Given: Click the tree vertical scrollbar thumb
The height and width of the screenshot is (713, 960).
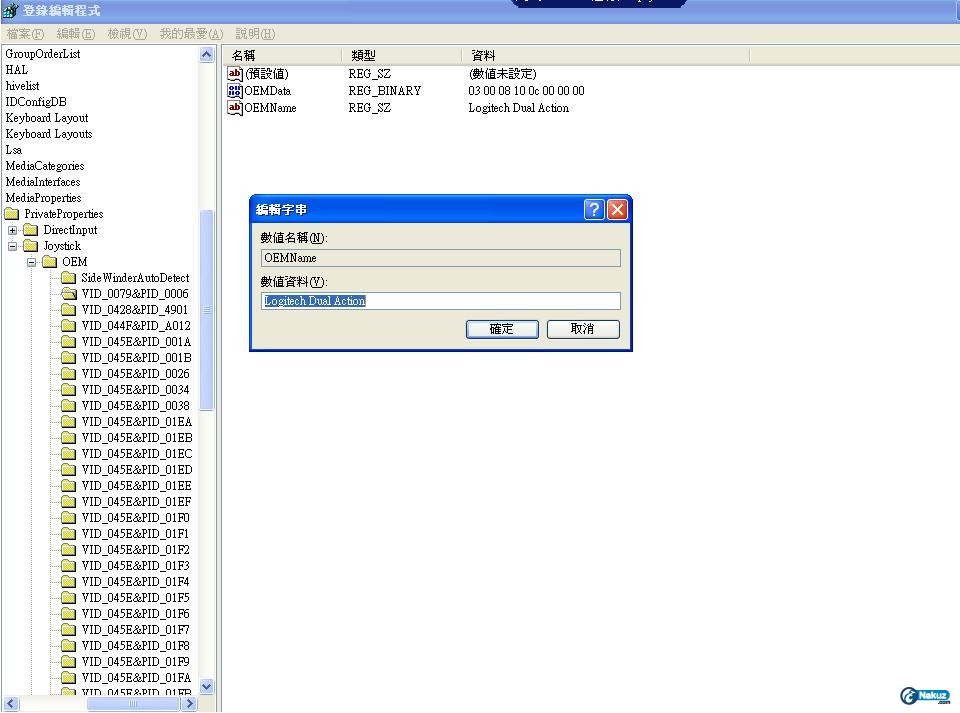Looking at the screenshot, I should tap(207, 310).
